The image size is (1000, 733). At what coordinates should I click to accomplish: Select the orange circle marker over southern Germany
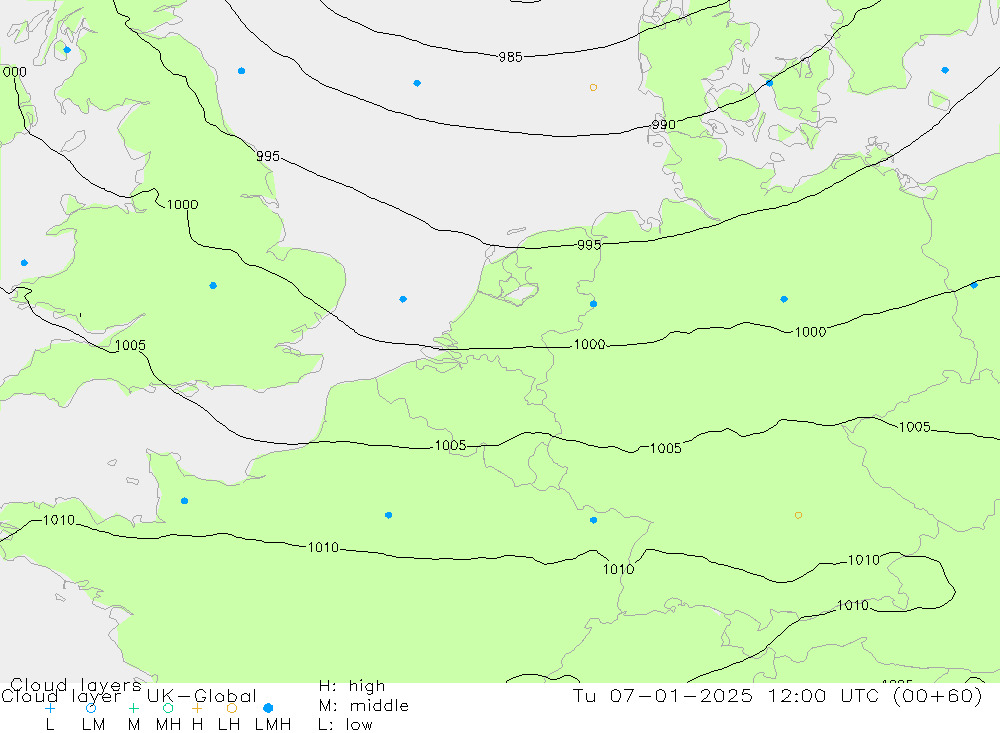coord(798,515)
